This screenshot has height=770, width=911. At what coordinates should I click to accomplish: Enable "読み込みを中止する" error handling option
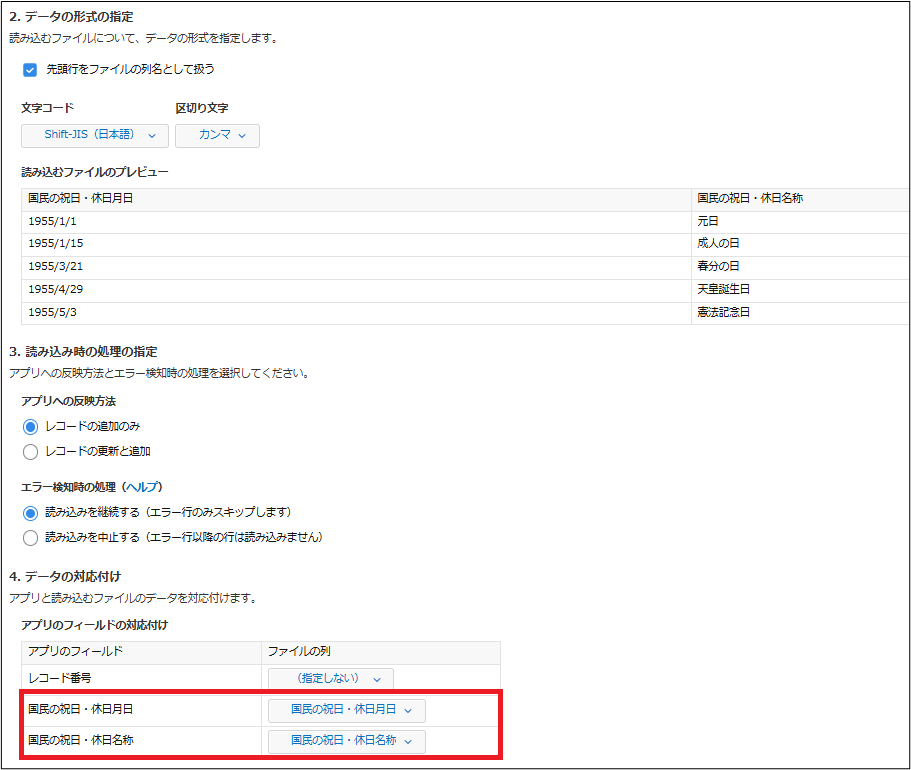coord(30,537)
